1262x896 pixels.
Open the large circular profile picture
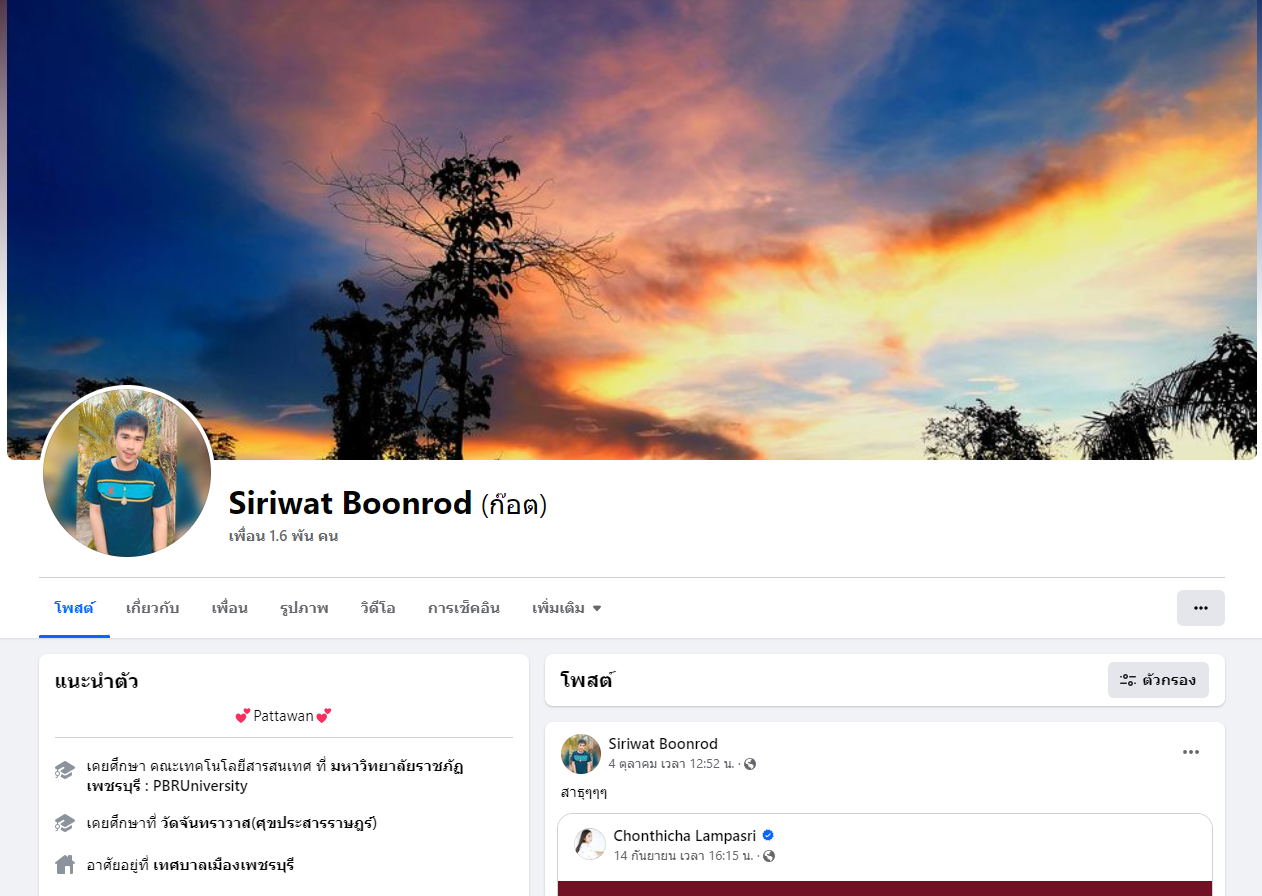pyautogui.click(x=127, y=472)
